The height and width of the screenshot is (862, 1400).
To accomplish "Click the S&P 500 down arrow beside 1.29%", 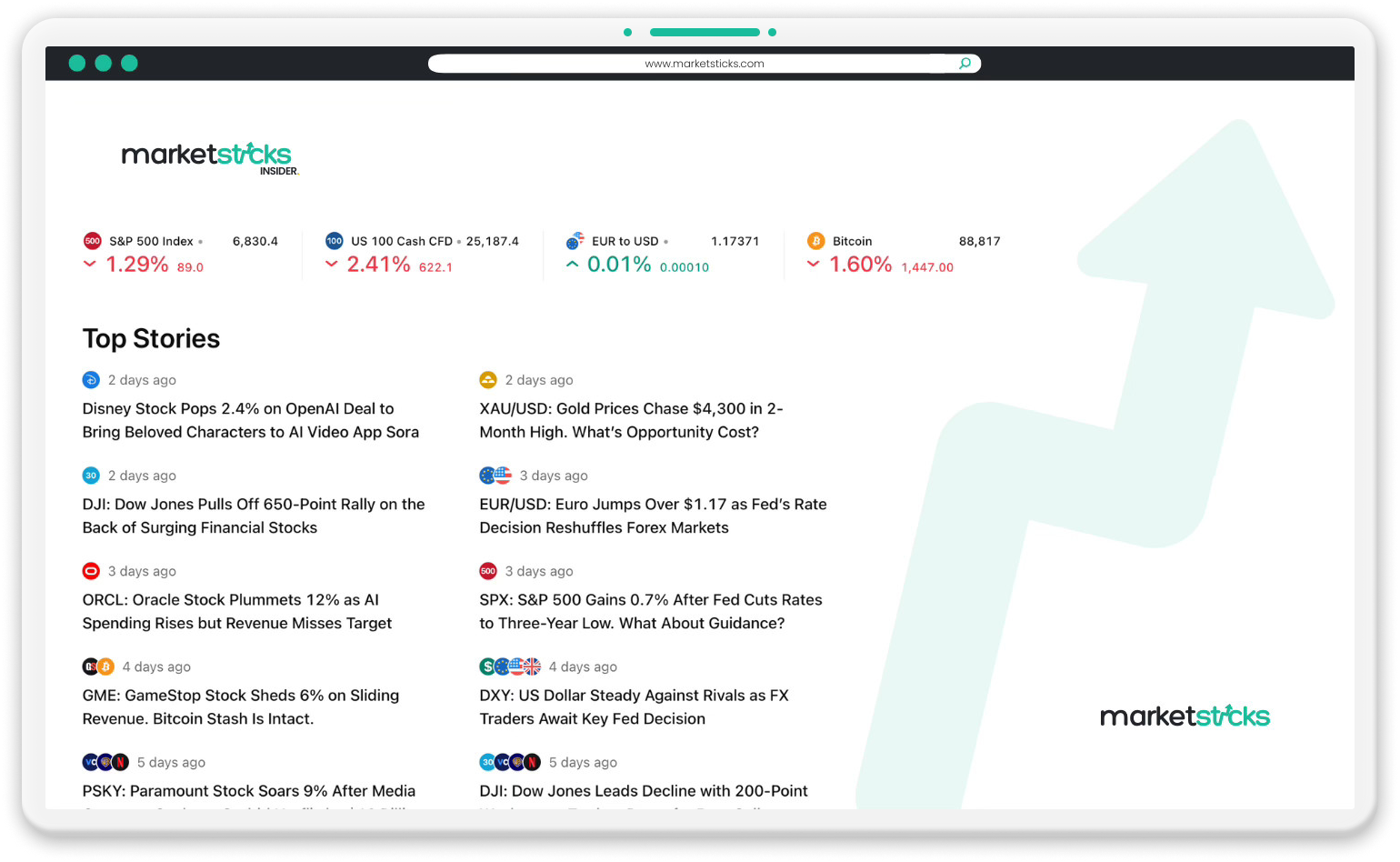I will (x=90, y=264).
